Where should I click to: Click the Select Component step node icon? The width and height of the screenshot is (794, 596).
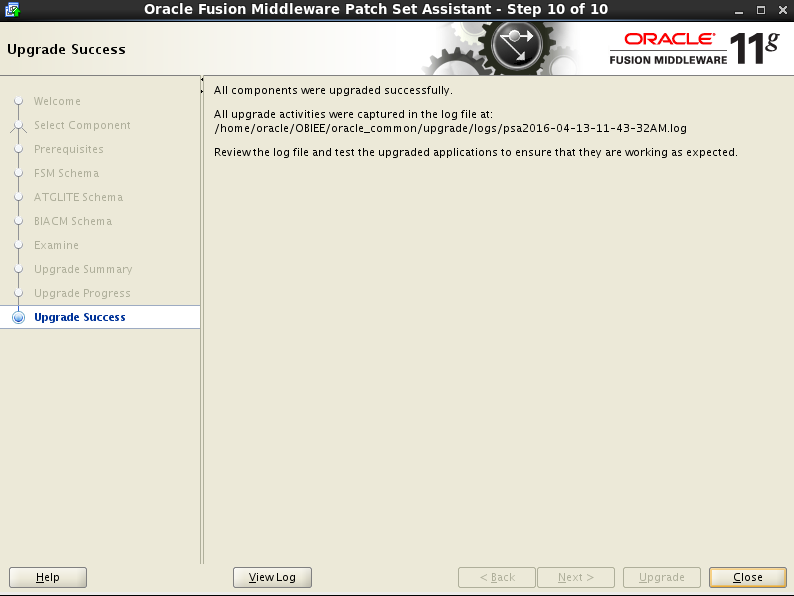(19, 126)
